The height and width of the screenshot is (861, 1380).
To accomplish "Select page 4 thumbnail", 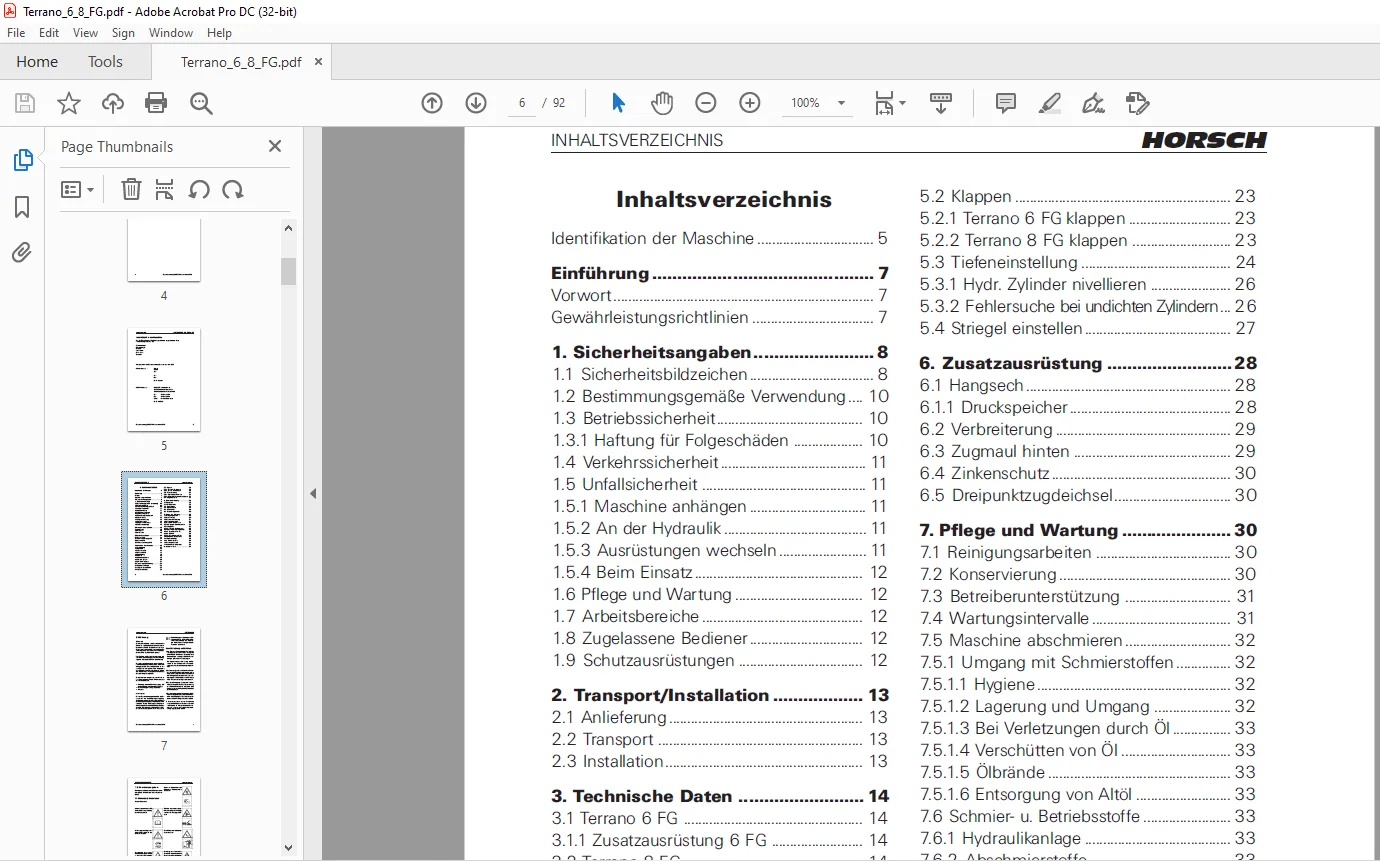I will (164, 250).
